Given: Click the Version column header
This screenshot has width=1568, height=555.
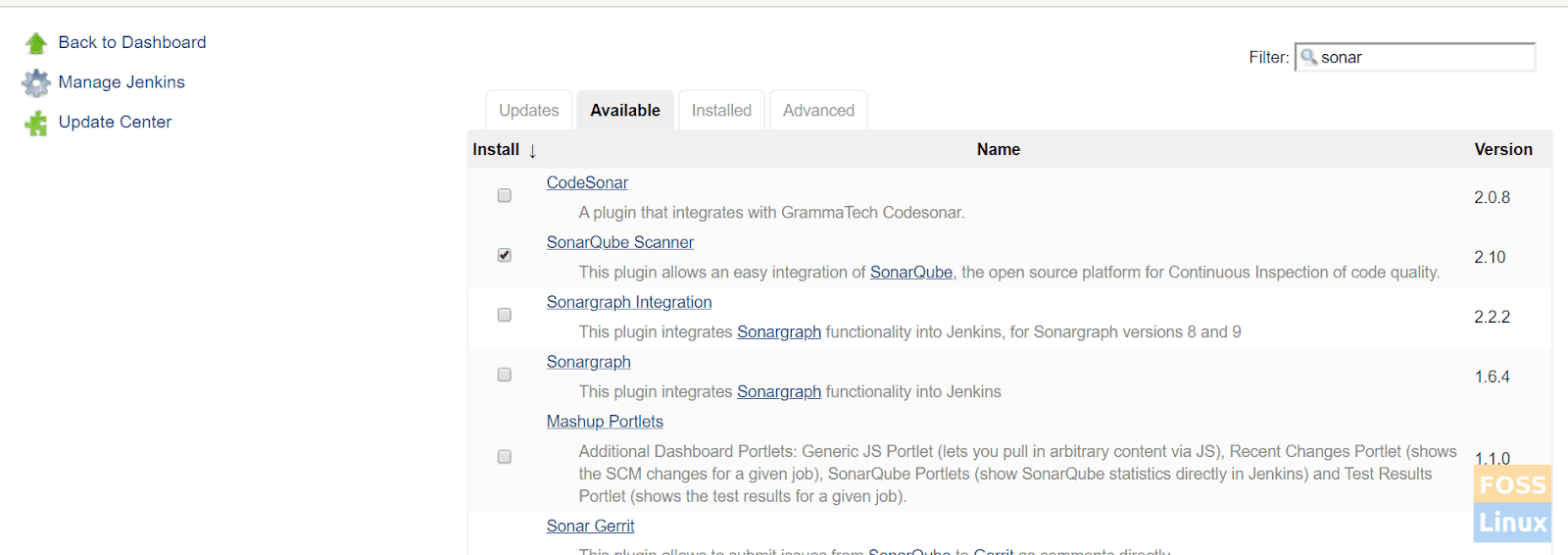Looking at the screenshot, I should point(1503,149).
